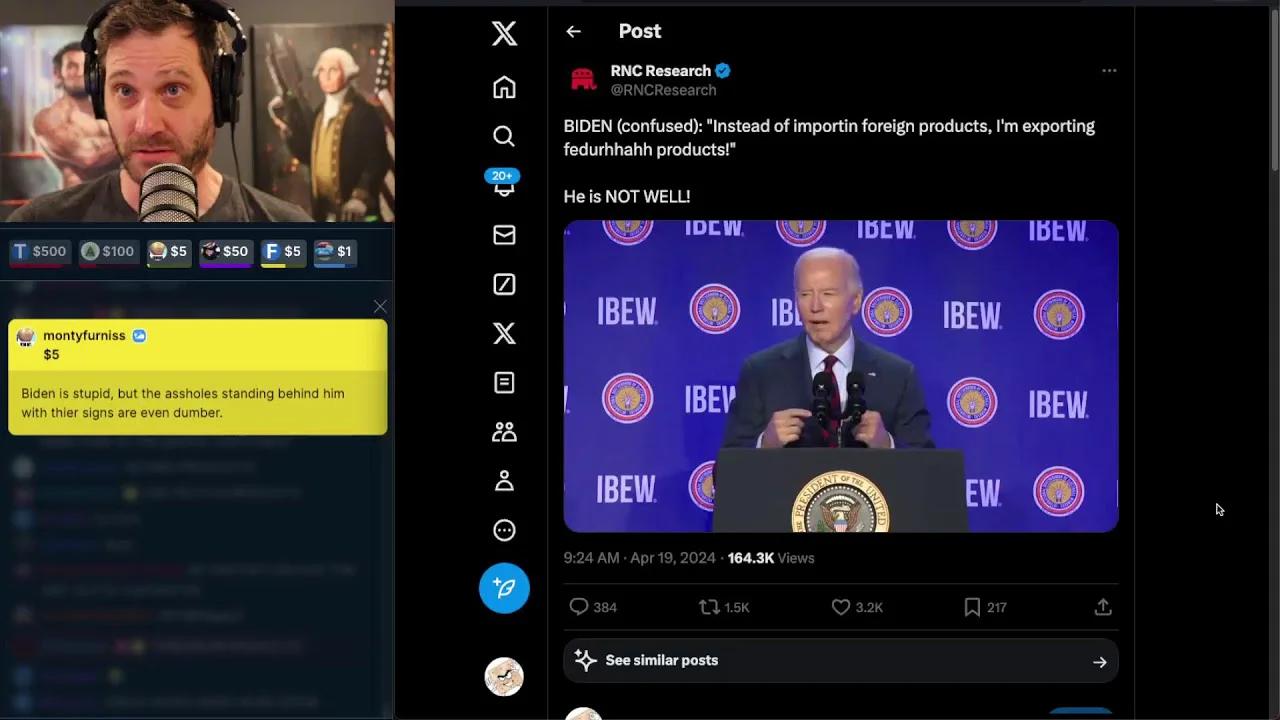1280x720 pixels.
Task: Open RNC Research display name link
Action: 660,71
